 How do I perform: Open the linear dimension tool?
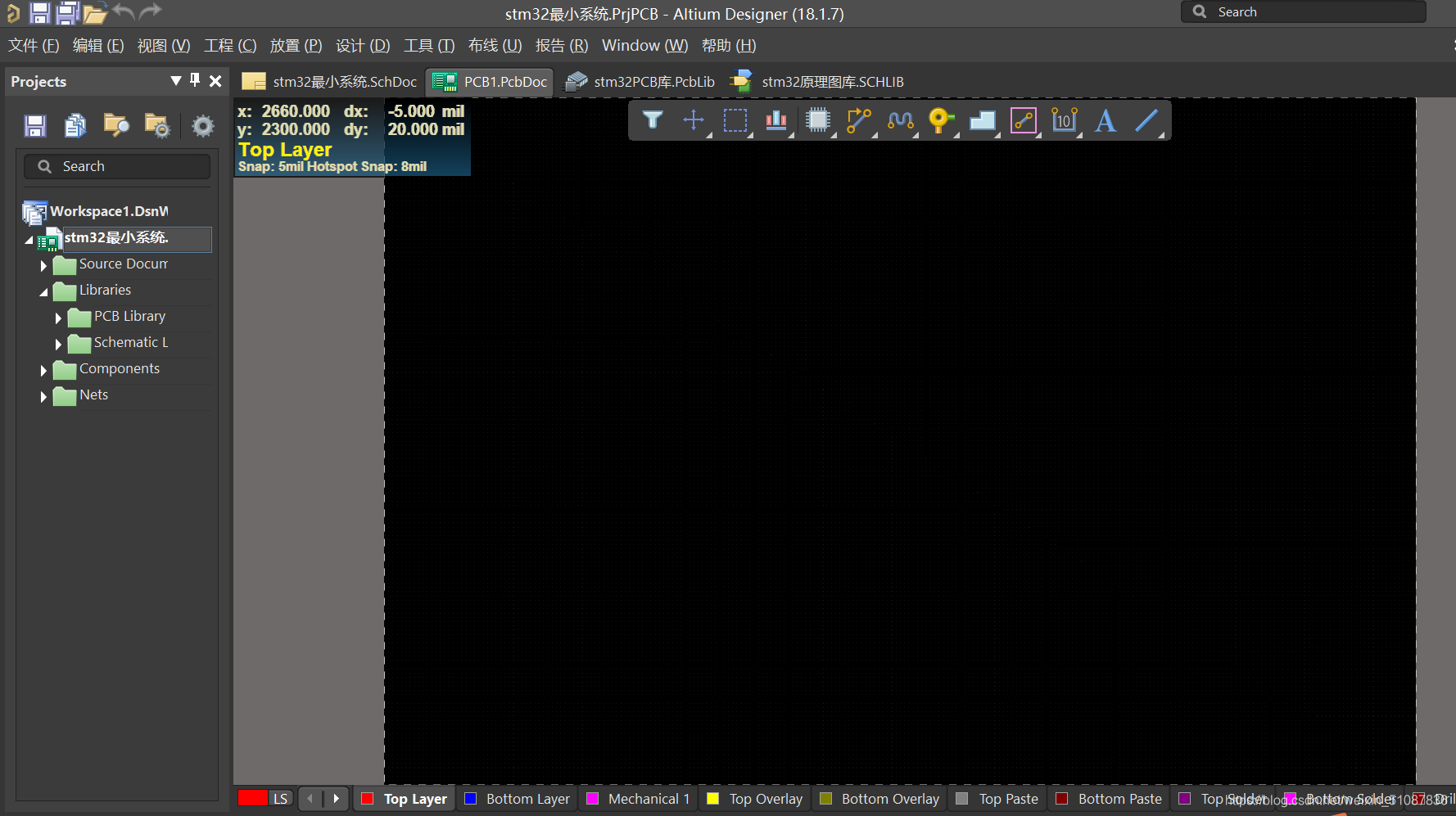coord(1064,120)
